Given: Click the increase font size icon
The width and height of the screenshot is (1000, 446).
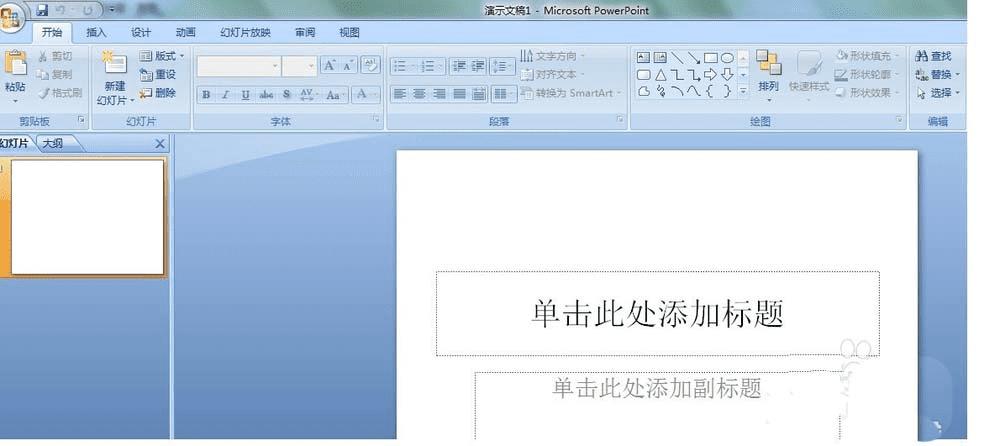Looking at the screenshot, I should coord(329,65).
